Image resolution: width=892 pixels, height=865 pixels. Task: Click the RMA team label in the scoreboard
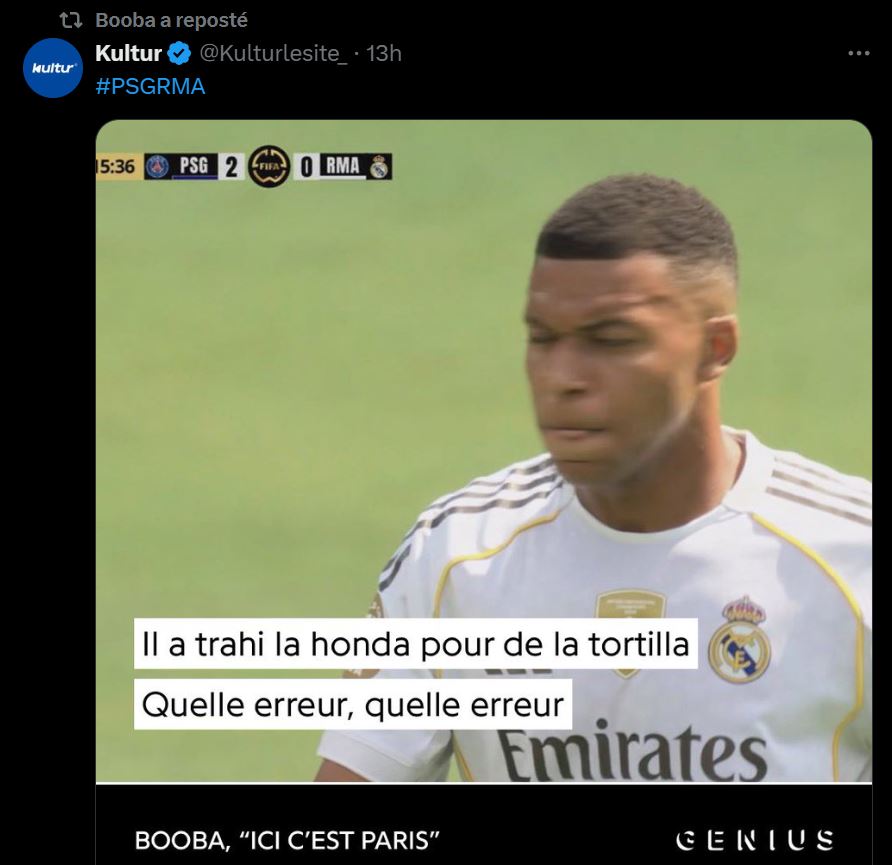[343, 166]
